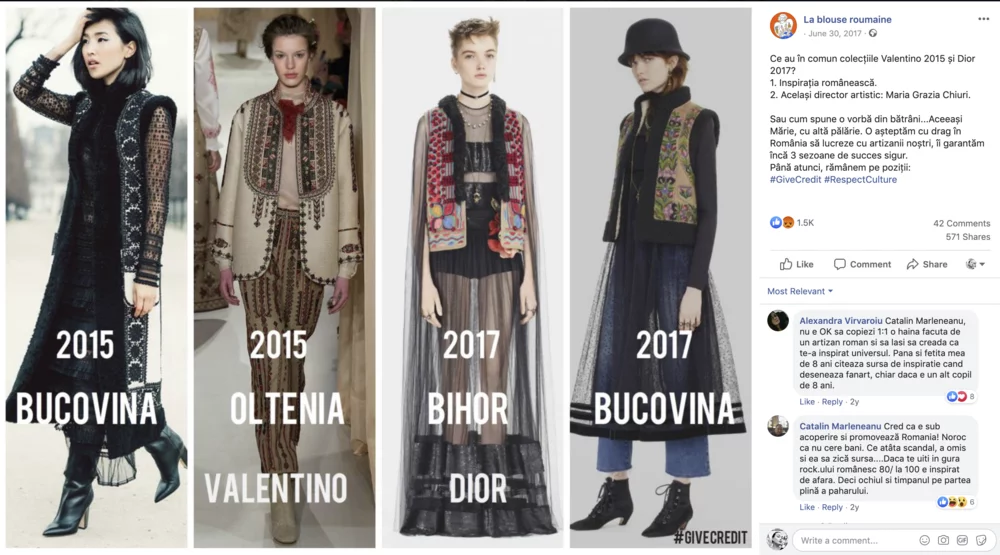
Task: Open the Most Relevant comment sorting dropdown
Action: [x=800, y=291]
